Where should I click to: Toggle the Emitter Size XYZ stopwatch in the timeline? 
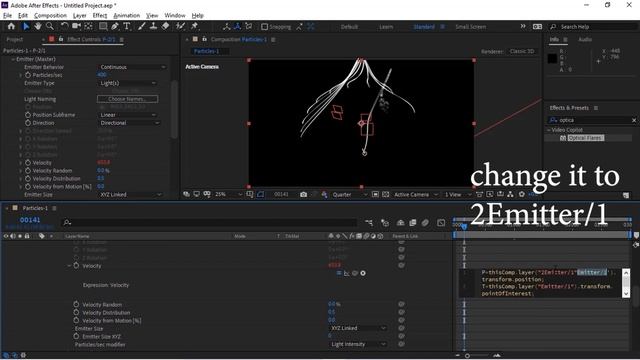(76, 336)
